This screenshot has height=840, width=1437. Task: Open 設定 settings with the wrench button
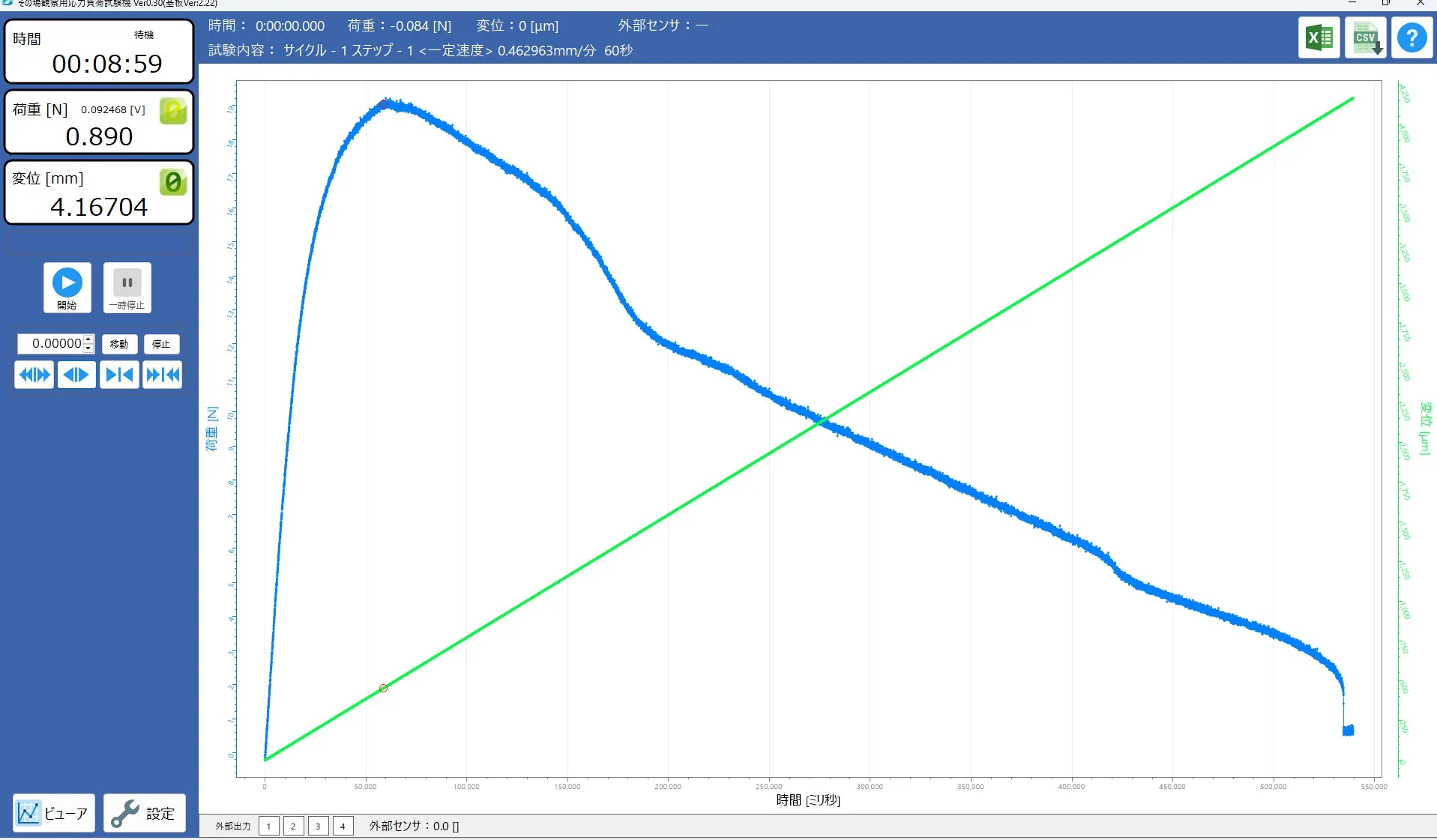click(x=144, y=813)
